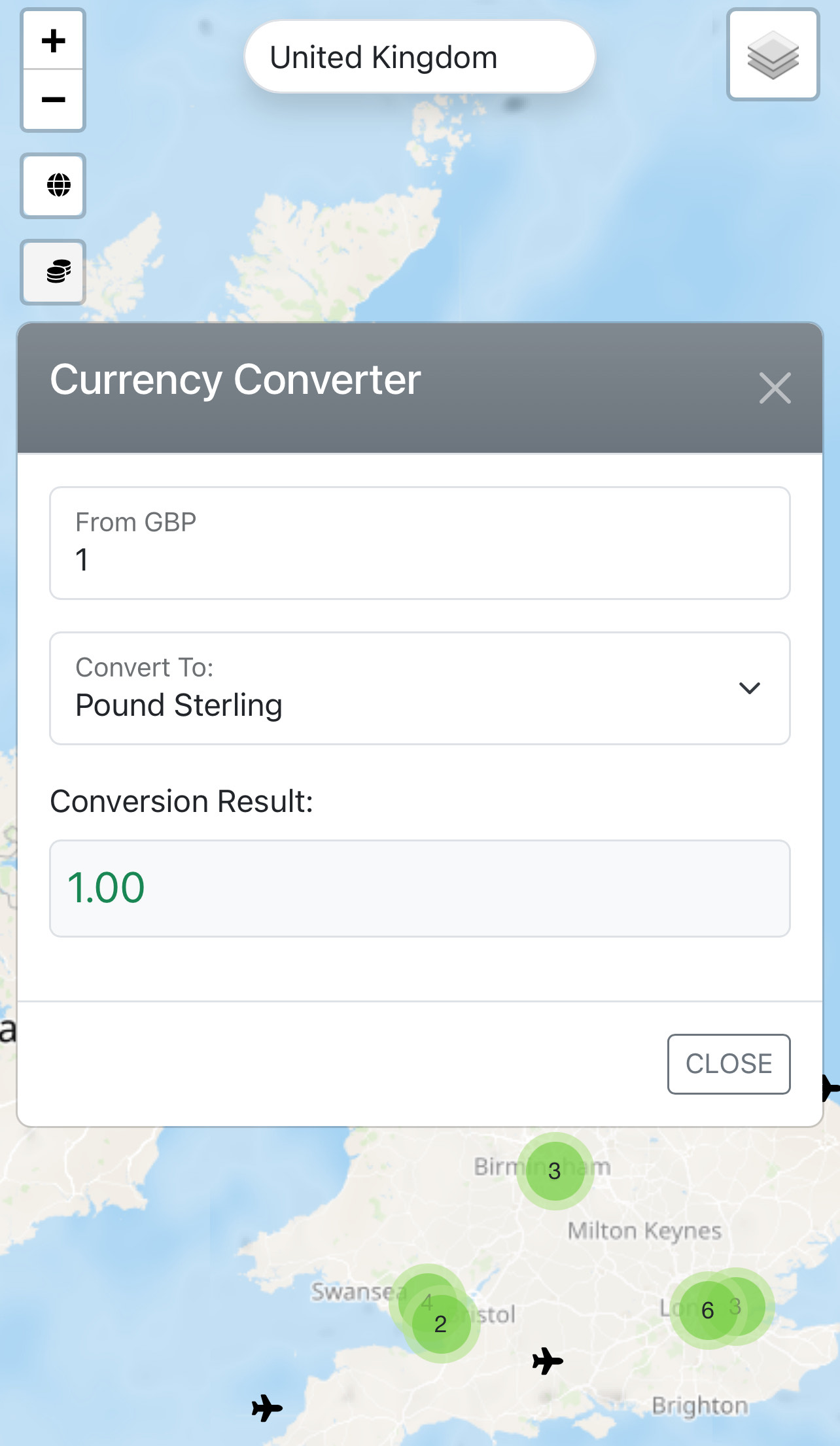Expand the Birmingham cluster of 3 markers
The height and width of the screenshot is (1446, 840).
point(555,1171)
